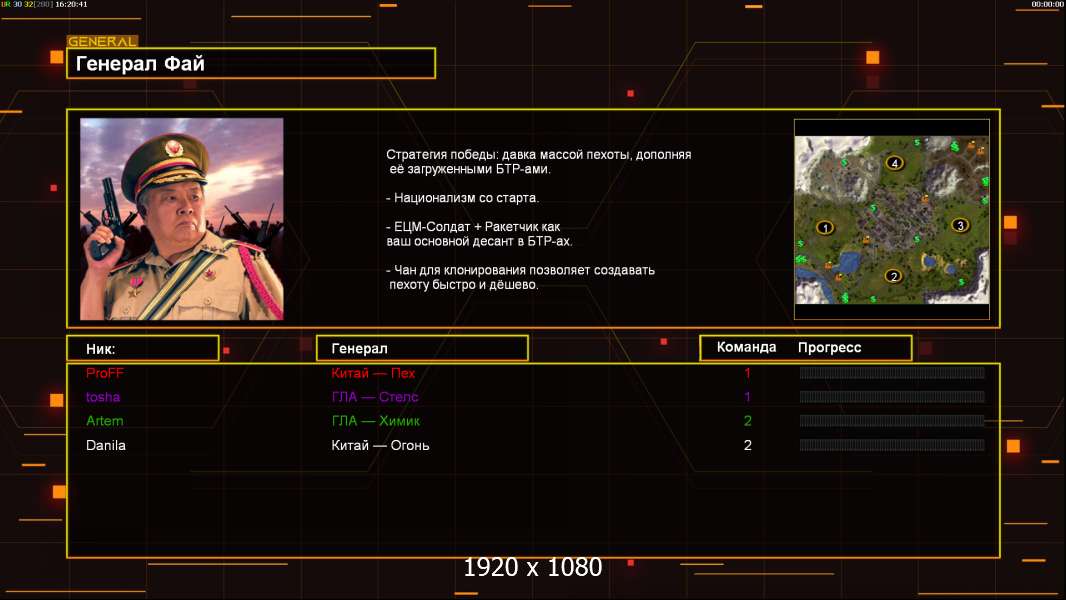
Task: Click tosha's loading progress bar
Action: pyautogui.click(x=892, y=396)
